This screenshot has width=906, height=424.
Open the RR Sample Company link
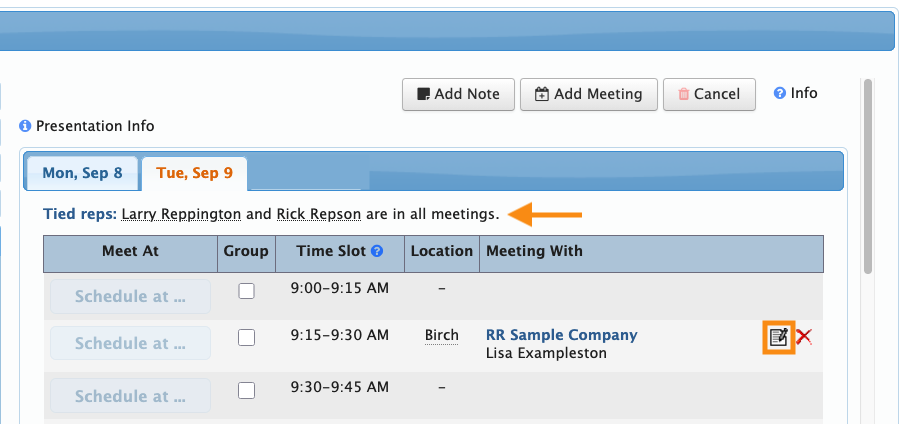click(561, 335)
